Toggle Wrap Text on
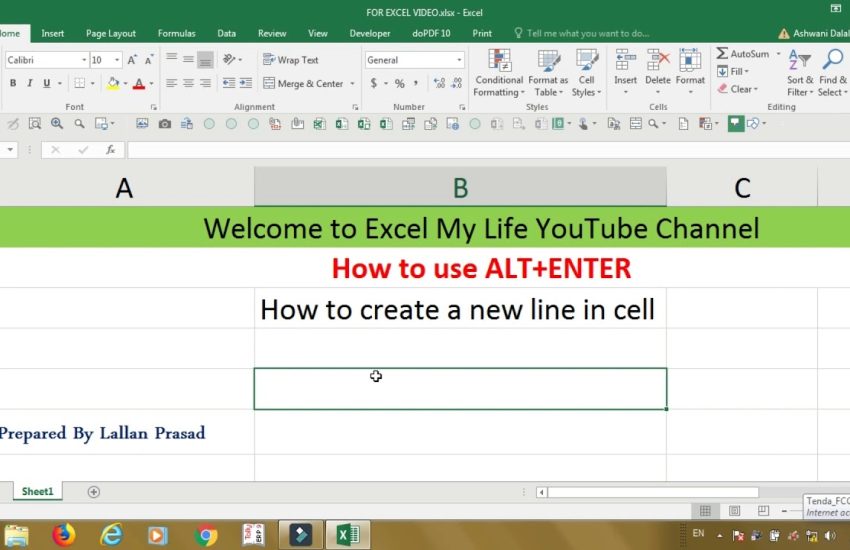Screen dimensions: 850x550 click(291, 60)
